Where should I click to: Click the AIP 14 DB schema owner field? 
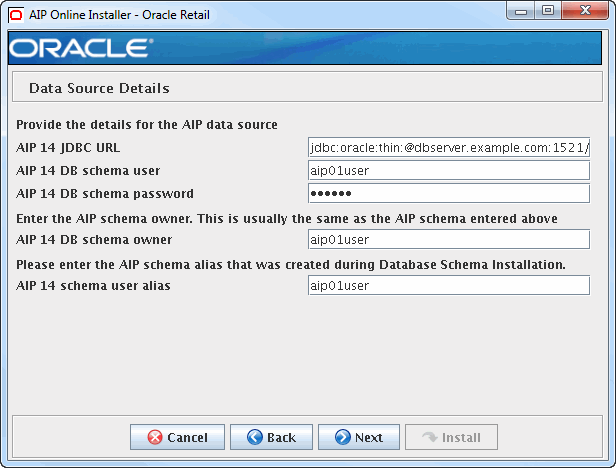[x=449, y=239]
